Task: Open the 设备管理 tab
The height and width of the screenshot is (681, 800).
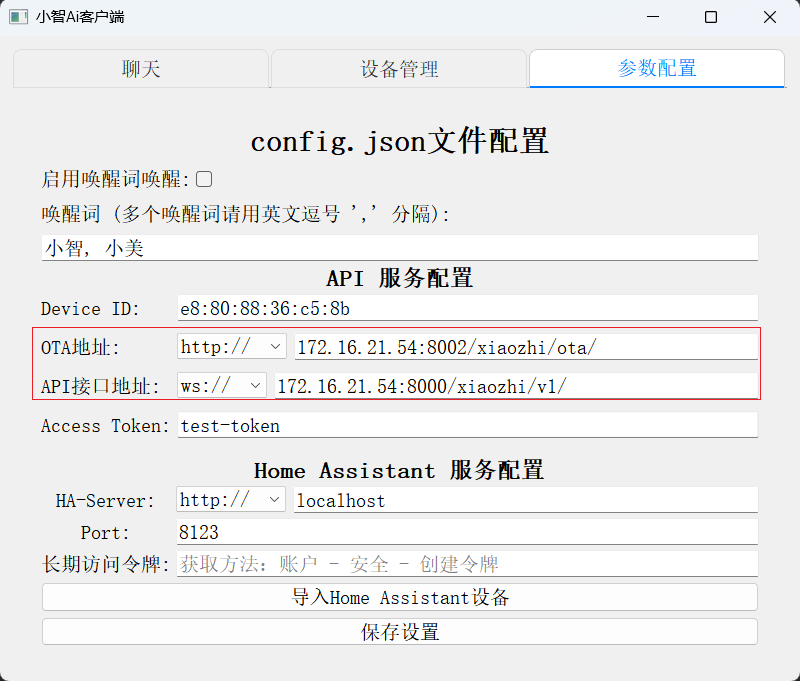Action: coord(399,69)
